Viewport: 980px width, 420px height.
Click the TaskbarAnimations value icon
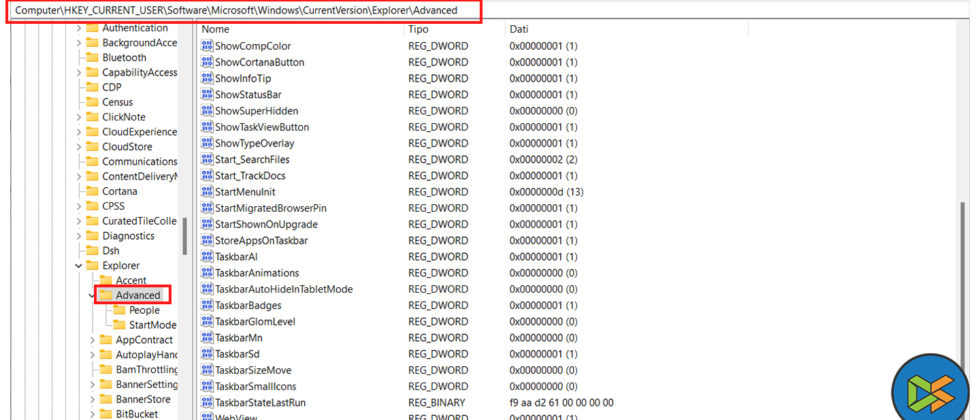pos(207,273)
